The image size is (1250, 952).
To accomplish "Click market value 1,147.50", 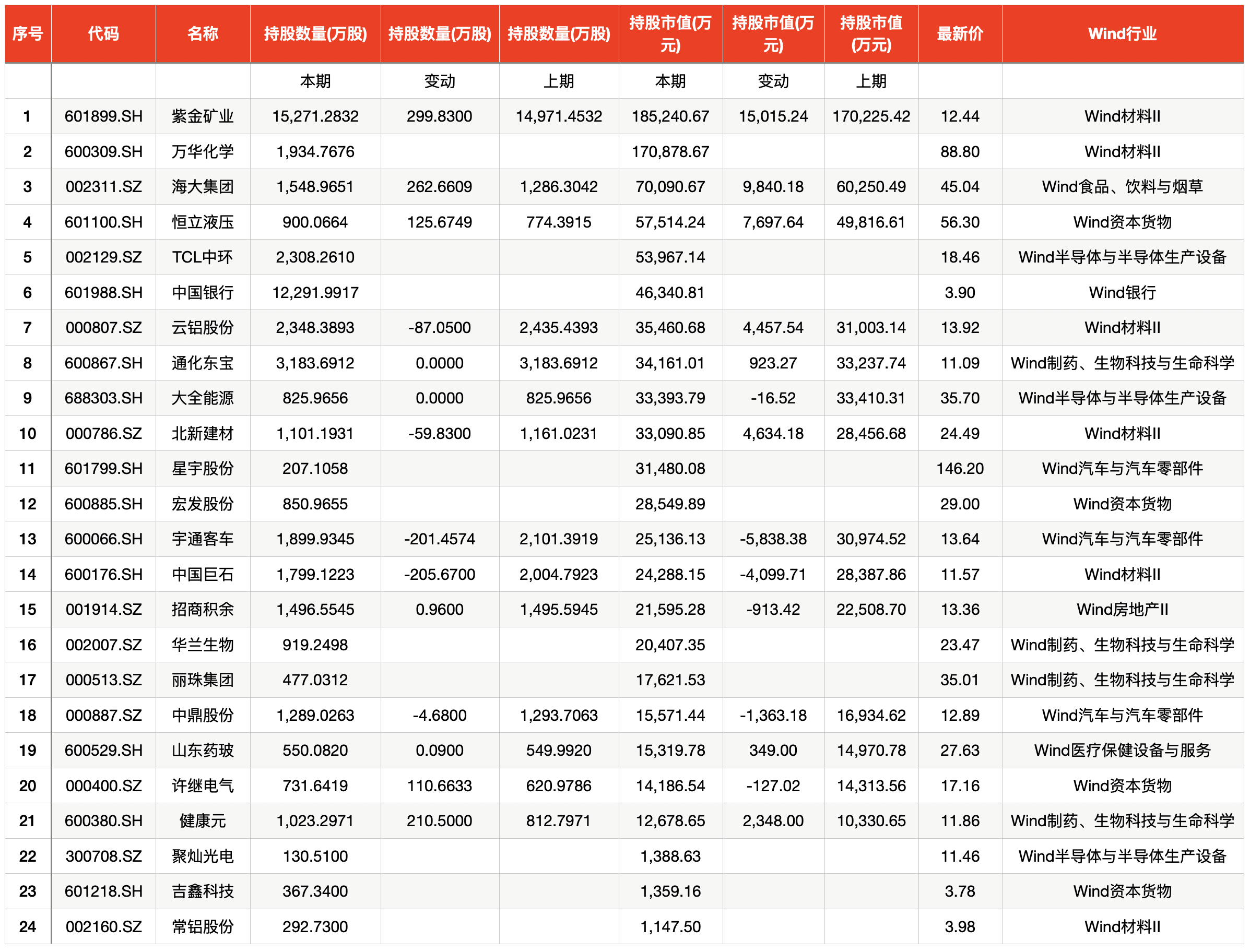I will (x=670, y=927).
